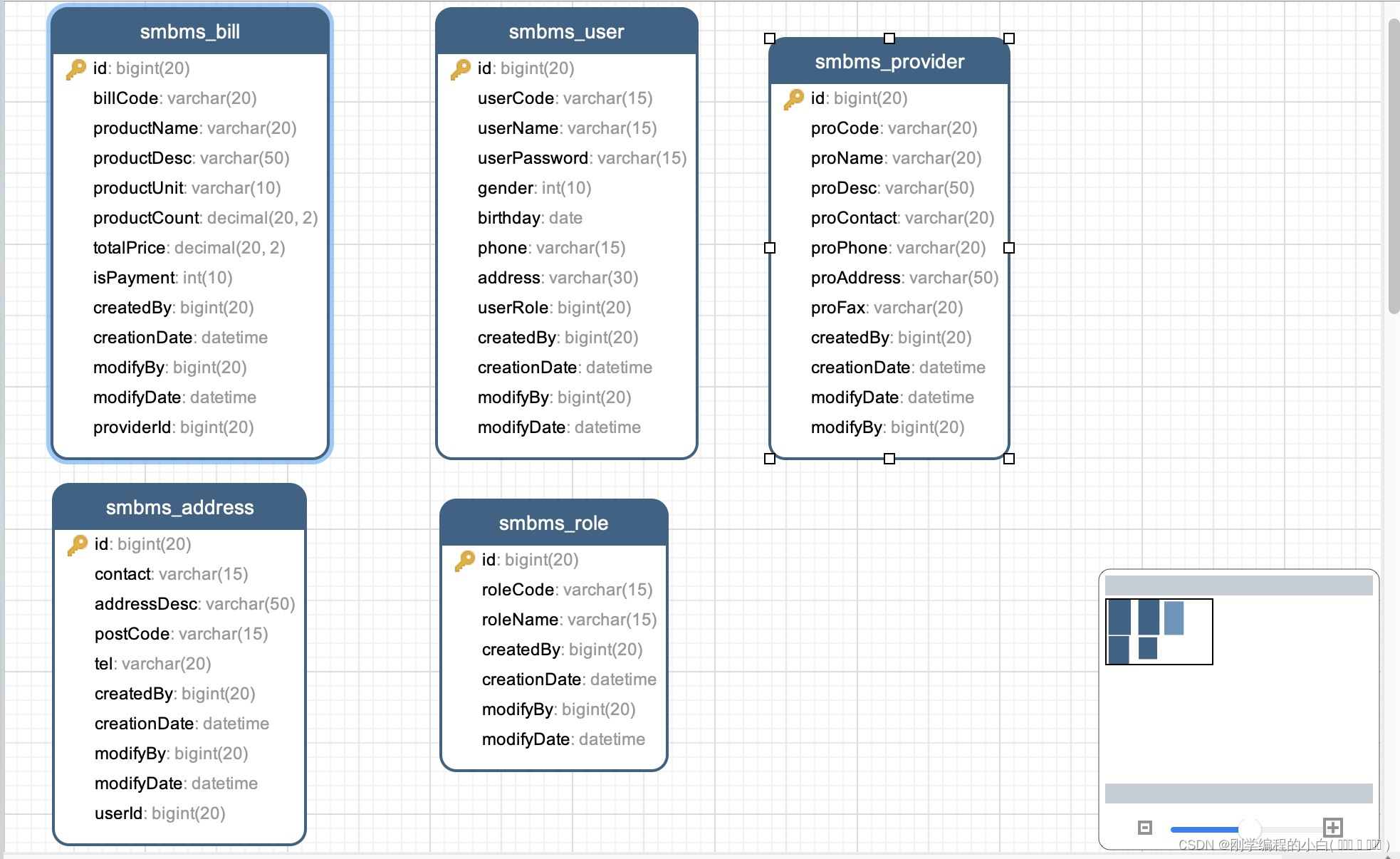The width and height of the screenshot is (1400, 859).
Task: Select the smbms_user table header
Action: click(566, 32)
